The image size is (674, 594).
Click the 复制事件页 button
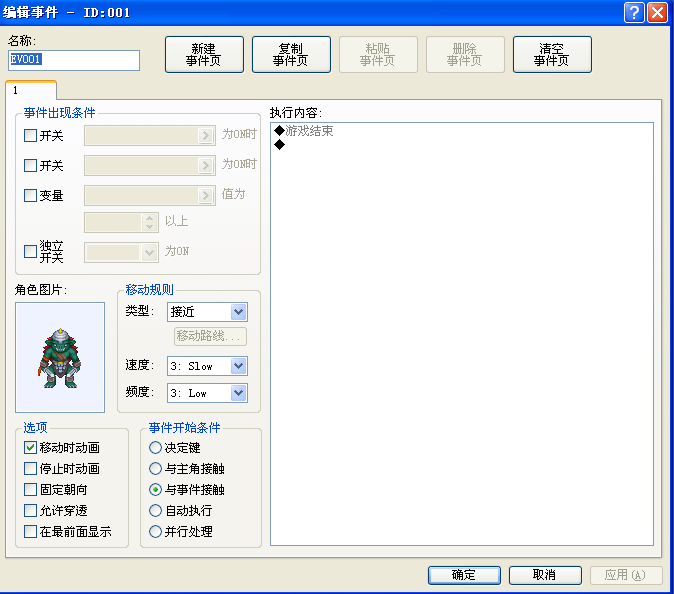click(291, 55)
